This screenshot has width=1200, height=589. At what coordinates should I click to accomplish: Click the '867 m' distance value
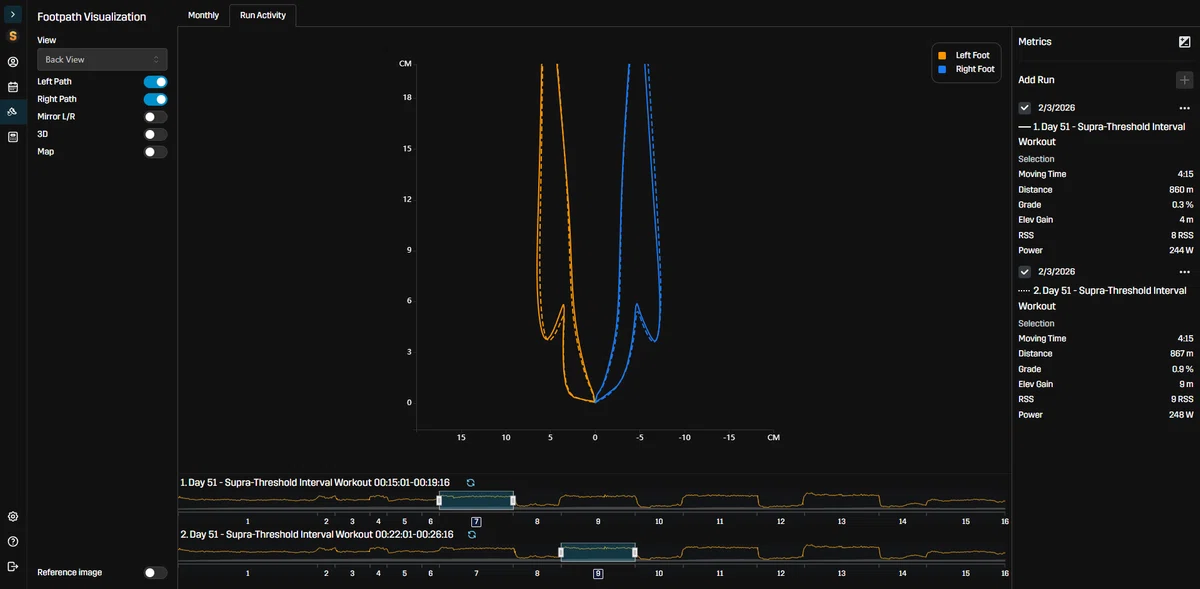coord(1182,354)
